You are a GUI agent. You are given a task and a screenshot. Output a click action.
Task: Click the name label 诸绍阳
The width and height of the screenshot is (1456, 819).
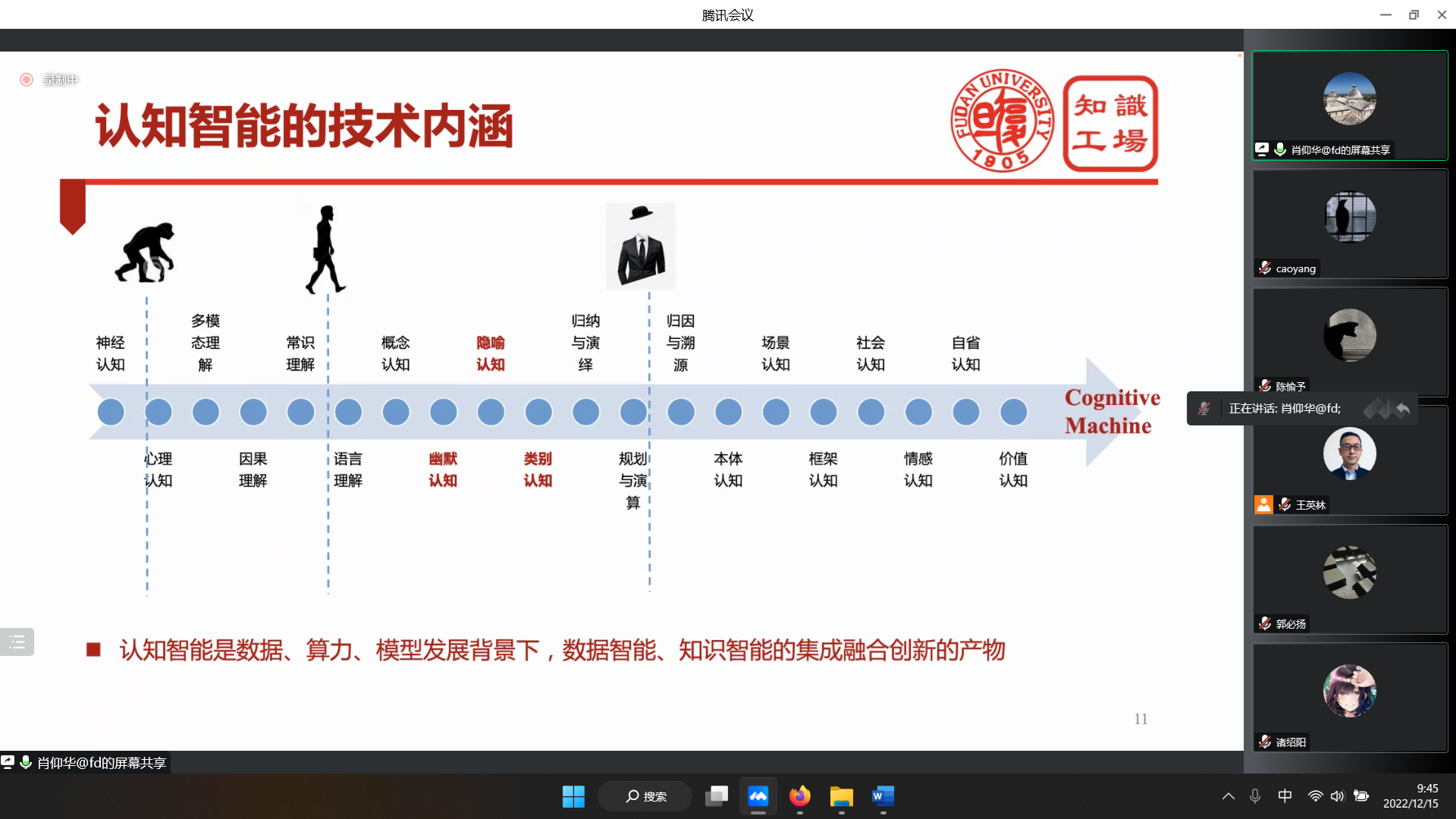pos(1291,742)
